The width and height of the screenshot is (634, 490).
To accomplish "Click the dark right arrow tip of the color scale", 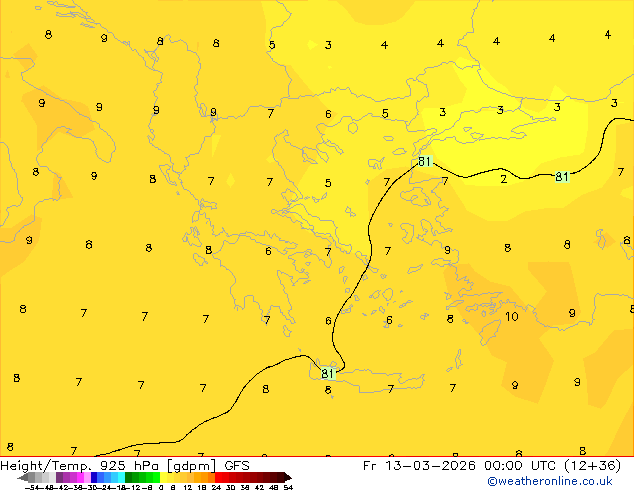I will point(288,478).
